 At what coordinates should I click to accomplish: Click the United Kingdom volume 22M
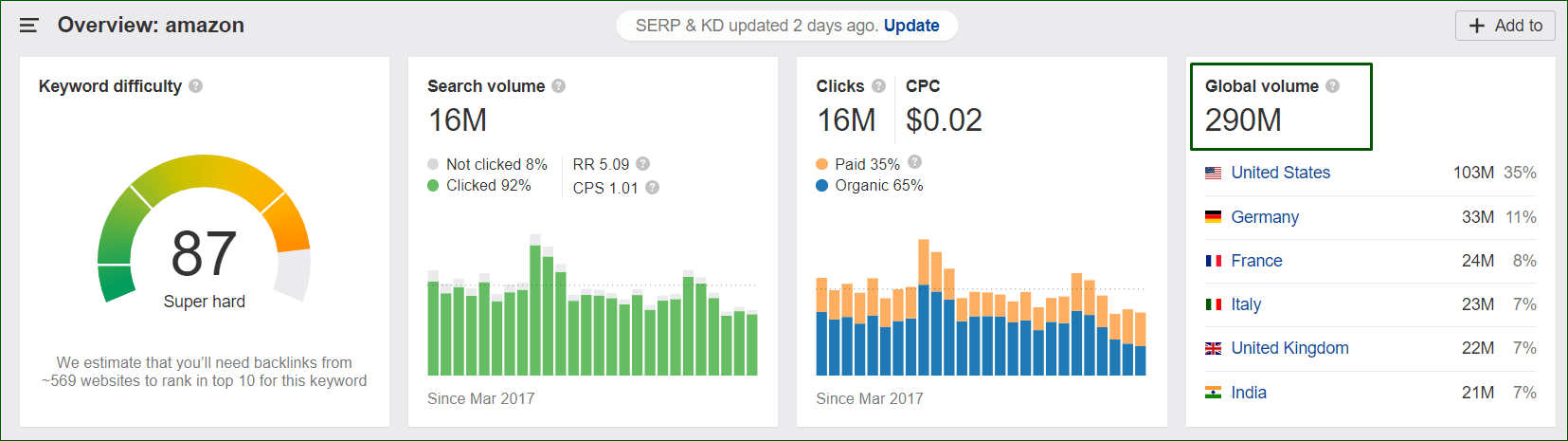tap(1478, 348)
